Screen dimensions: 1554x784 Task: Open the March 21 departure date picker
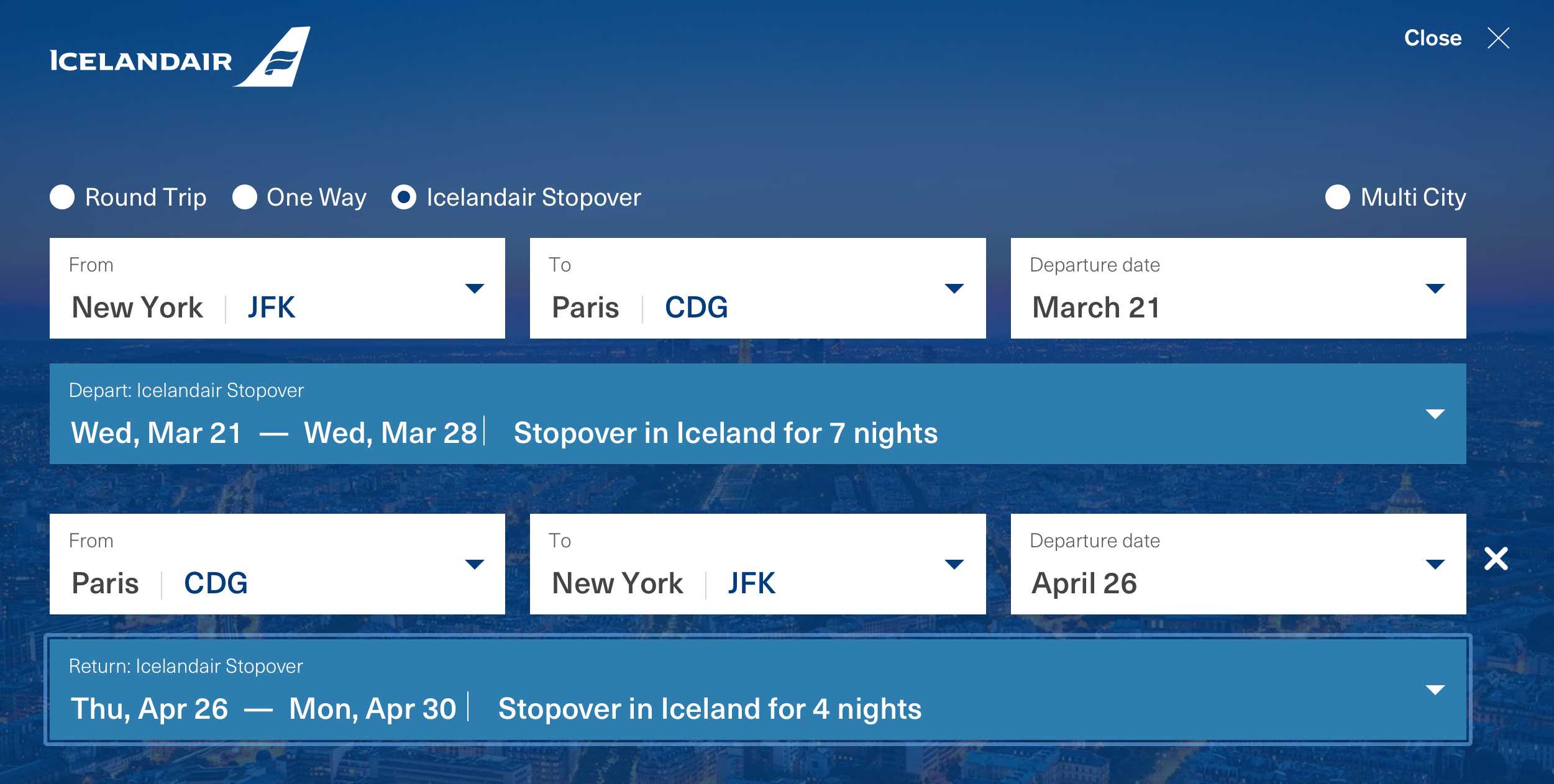(1238, 288)
